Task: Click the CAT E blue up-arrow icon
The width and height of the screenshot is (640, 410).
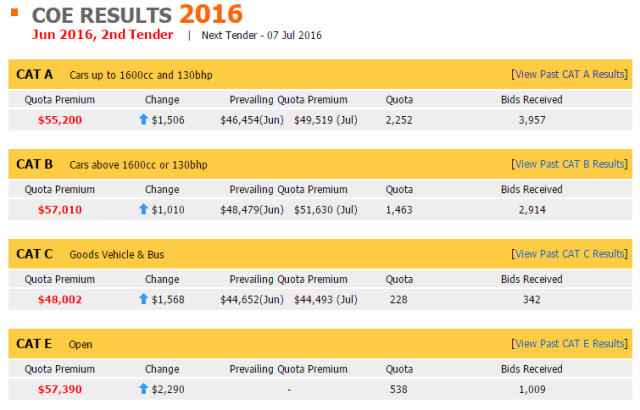Action: [x=143, y=388]
